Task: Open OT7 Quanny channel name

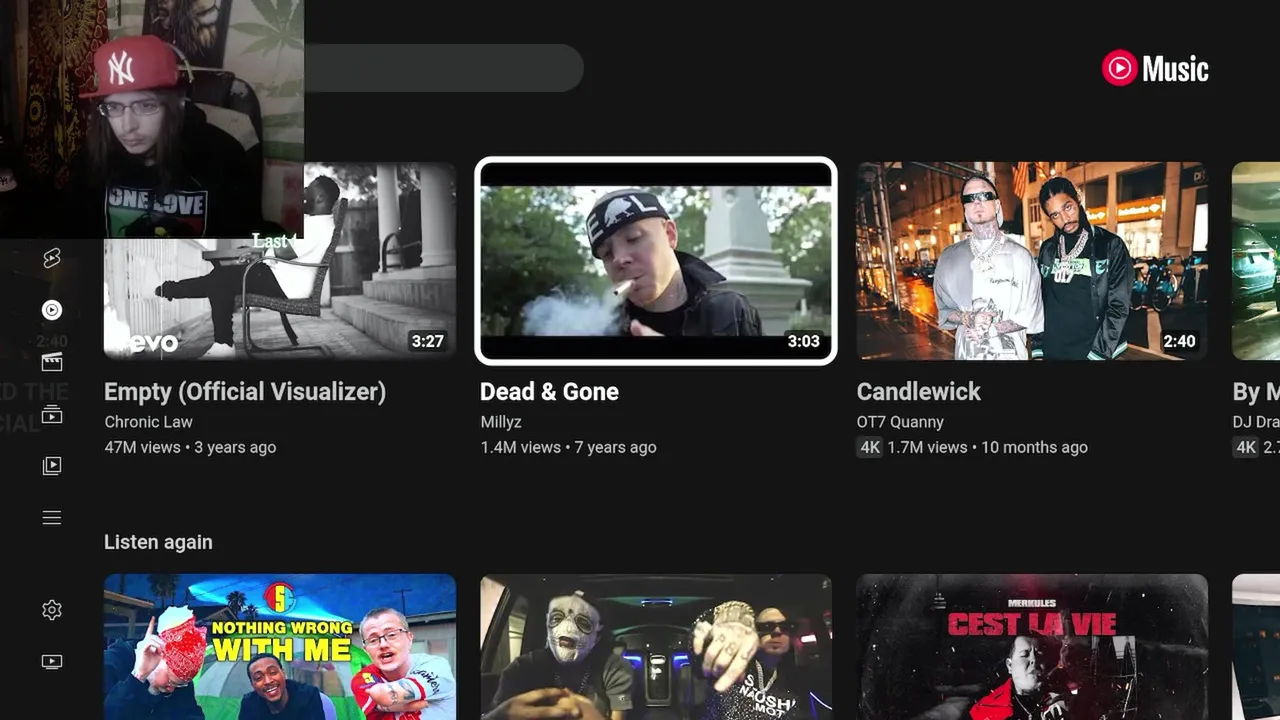Action: pos(900,422)
